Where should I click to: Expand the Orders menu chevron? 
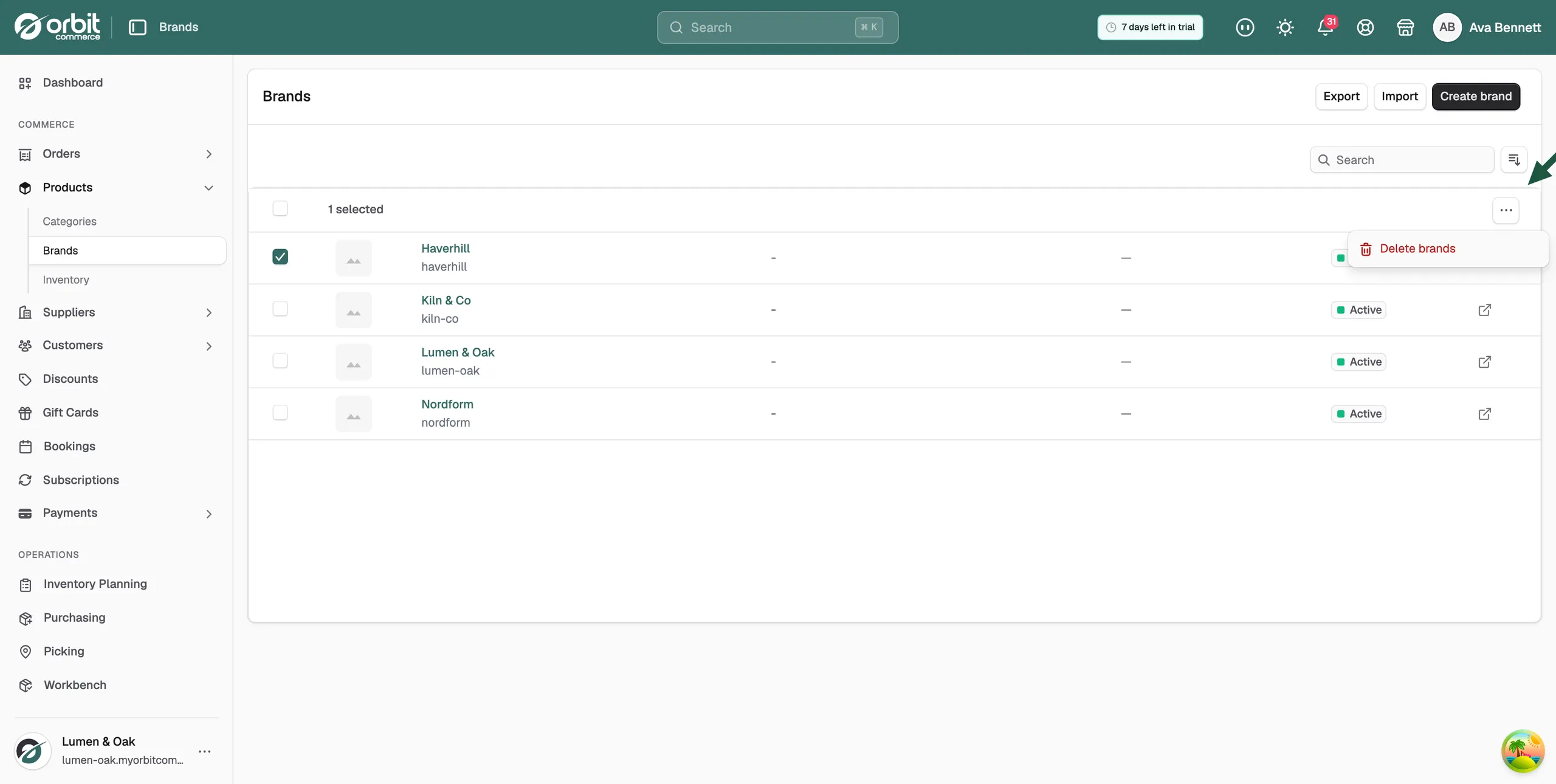[x=208, y=154]
